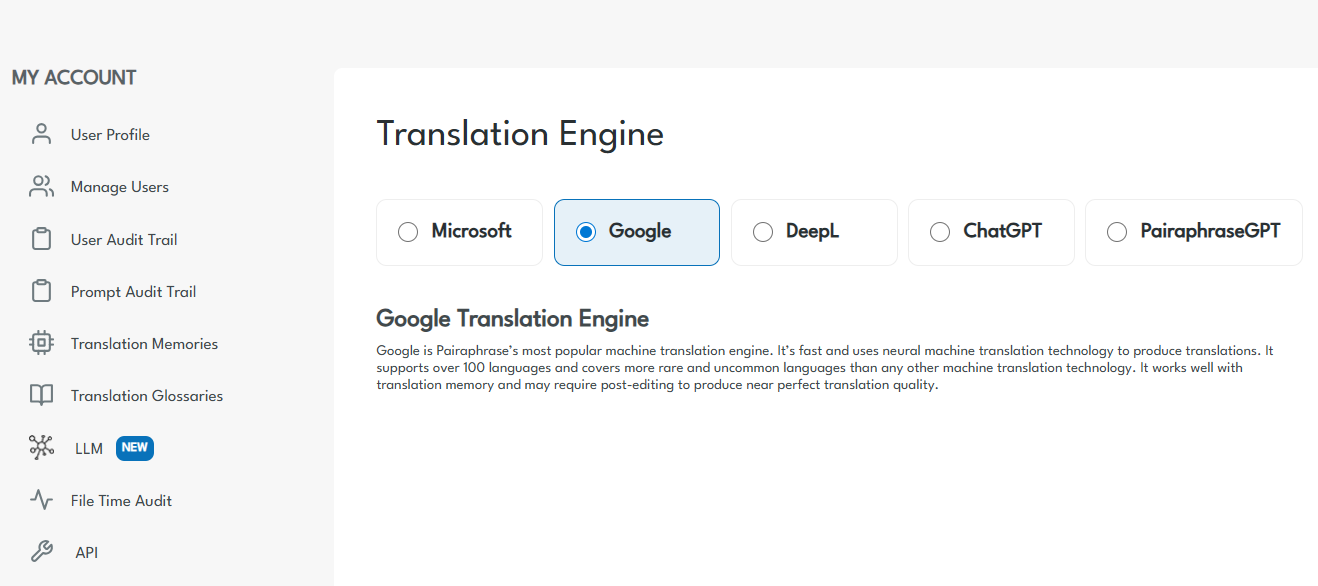
Task: Click the NEW badge next to LLM
Action: (134, 447)
